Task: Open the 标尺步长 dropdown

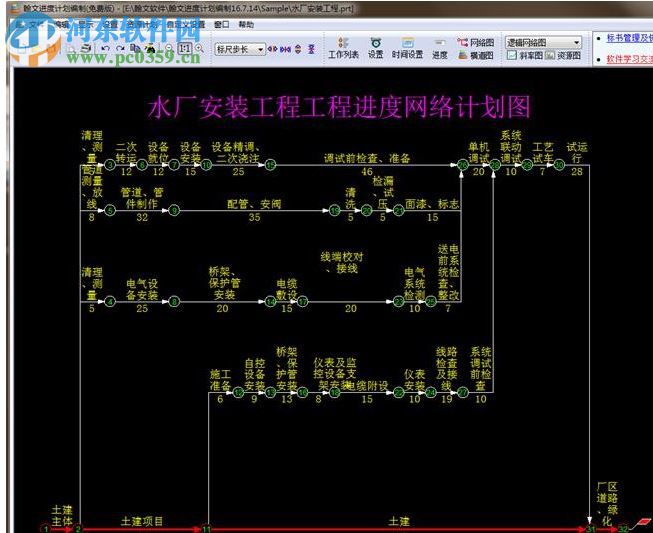Action: coord(240,49)
